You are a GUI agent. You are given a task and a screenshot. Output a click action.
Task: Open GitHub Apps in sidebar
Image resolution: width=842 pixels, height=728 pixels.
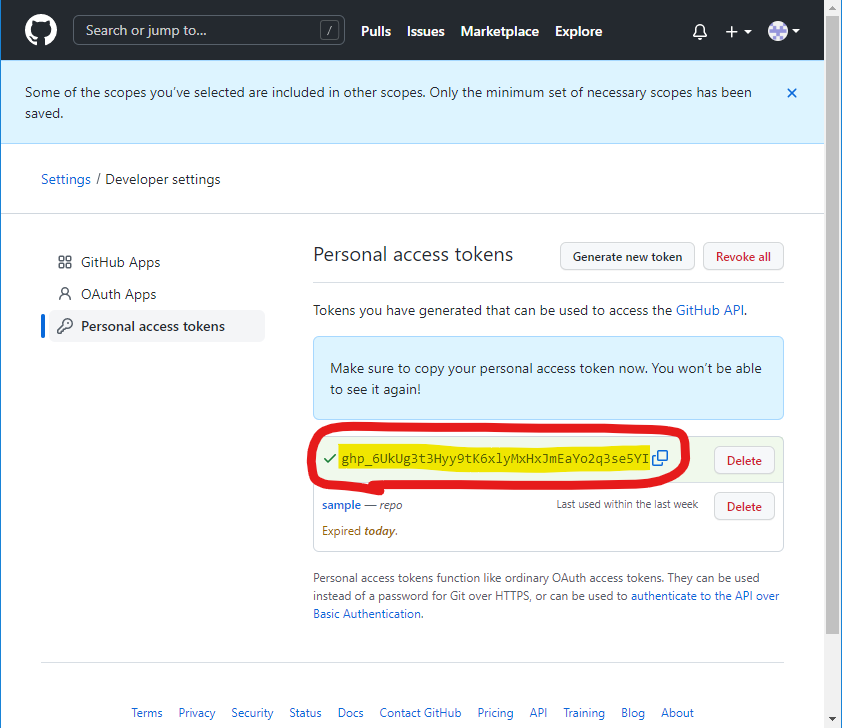tap(120, 262)
